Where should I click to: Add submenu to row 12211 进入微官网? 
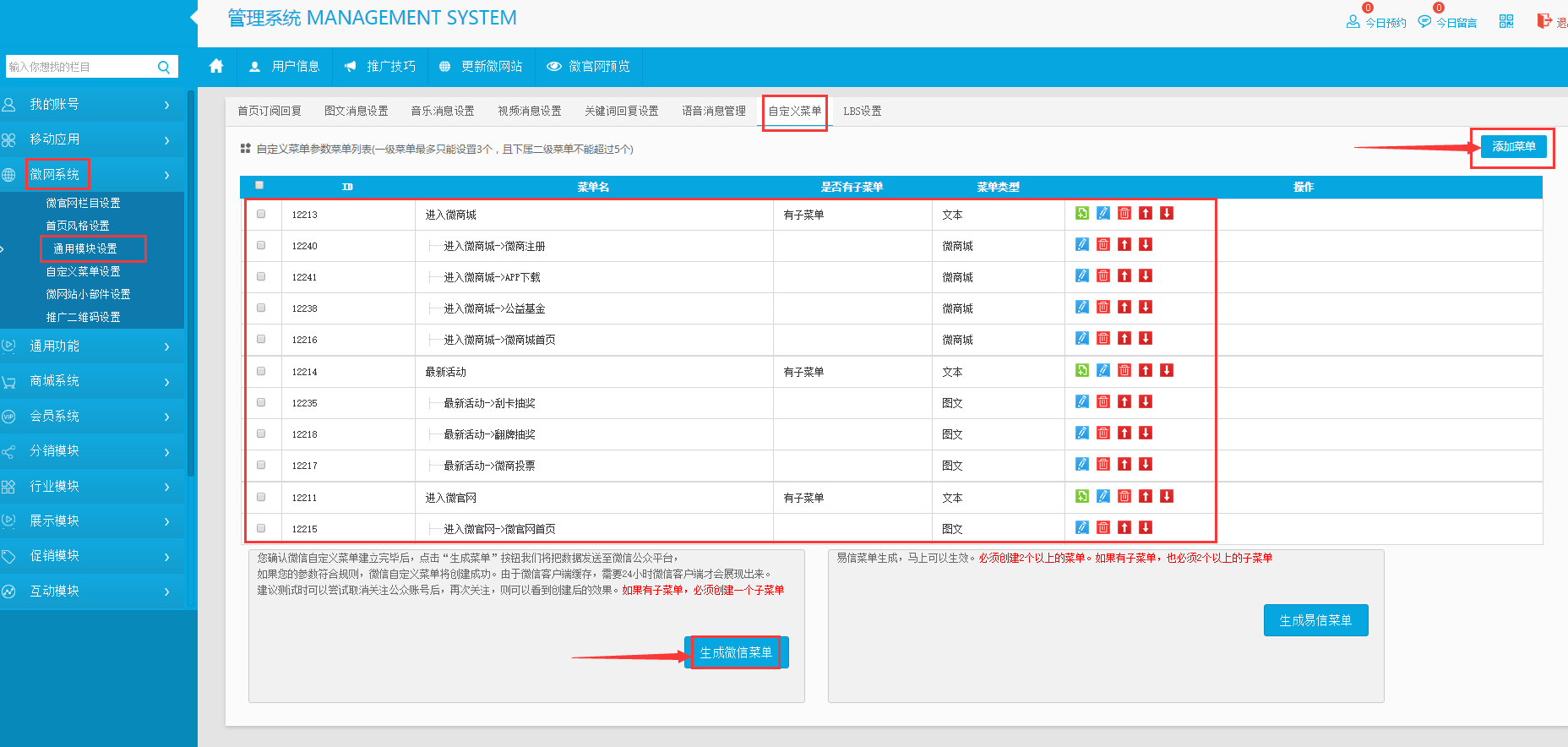pyautogui.click(x=1082, y=496)
